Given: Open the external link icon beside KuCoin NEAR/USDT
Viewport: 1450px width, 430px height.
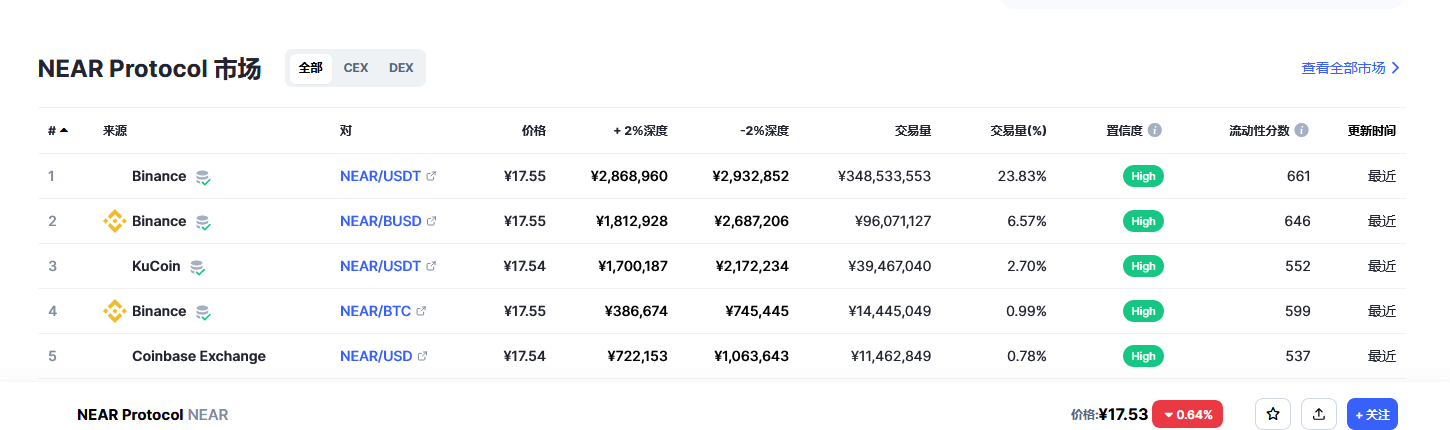Looking at the screenshot, I should (x=431, y=266).
